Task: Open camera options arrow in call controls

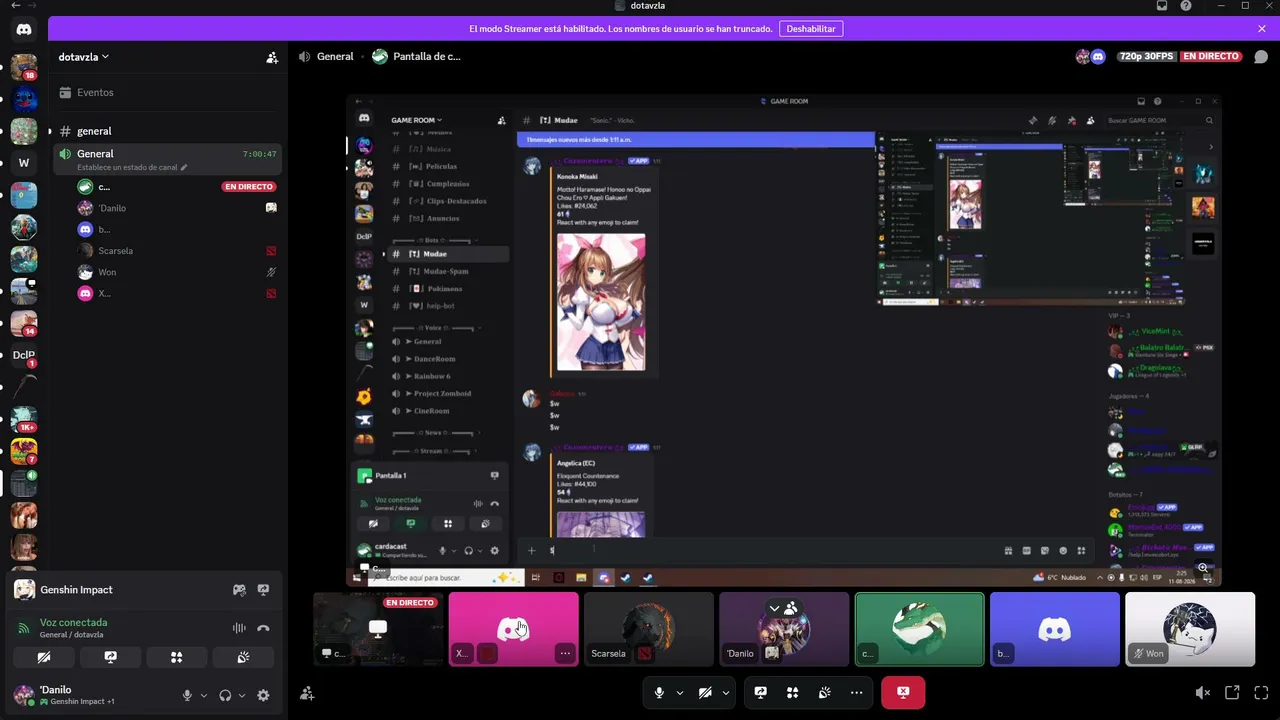Action: click(726, 692)
